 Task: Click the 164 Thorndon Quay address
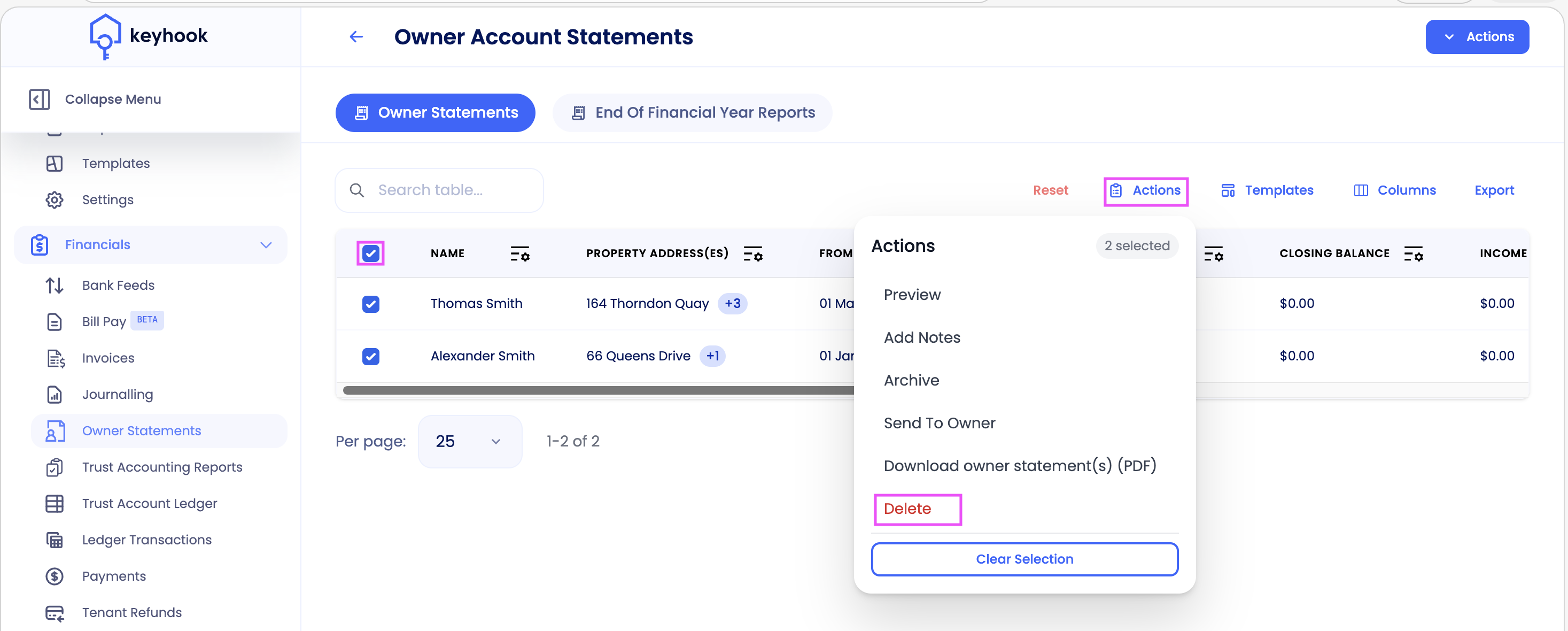point(647,304)
